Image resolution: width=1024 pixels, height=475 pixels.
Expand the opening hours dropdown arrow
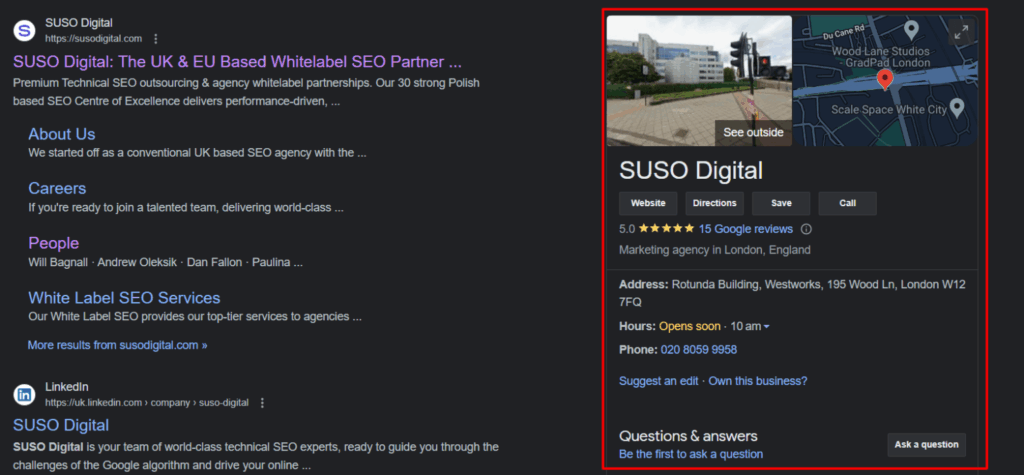pyautogui.click(x=766, y=327)
